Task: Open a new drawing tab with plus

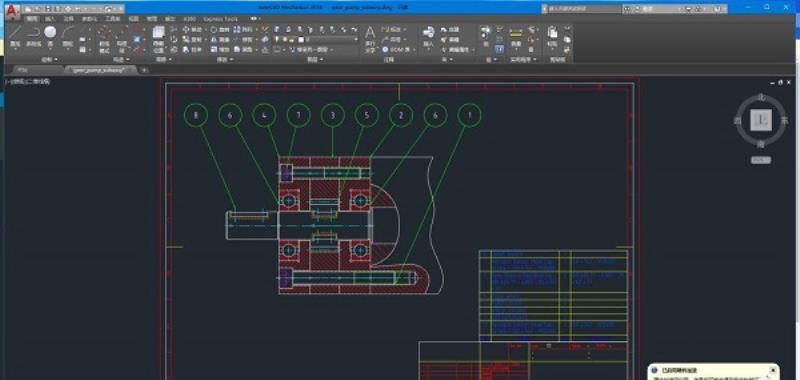Action: pos(144,70)
